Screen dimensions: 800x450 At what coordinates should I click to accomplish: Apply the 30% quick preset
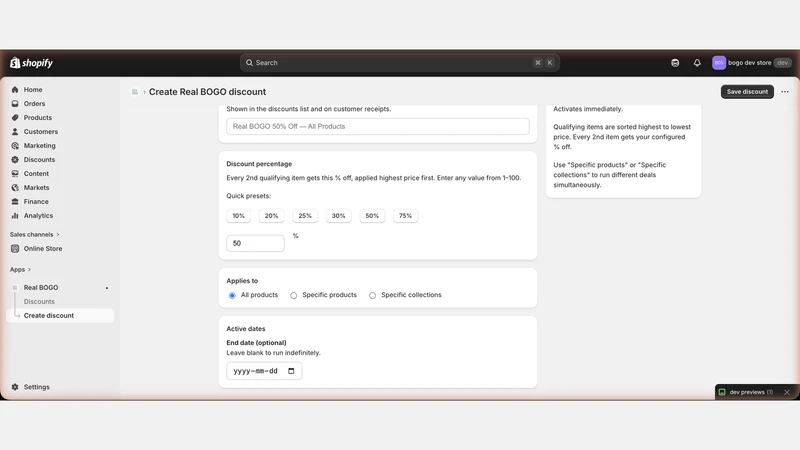[x=338, y=216]
